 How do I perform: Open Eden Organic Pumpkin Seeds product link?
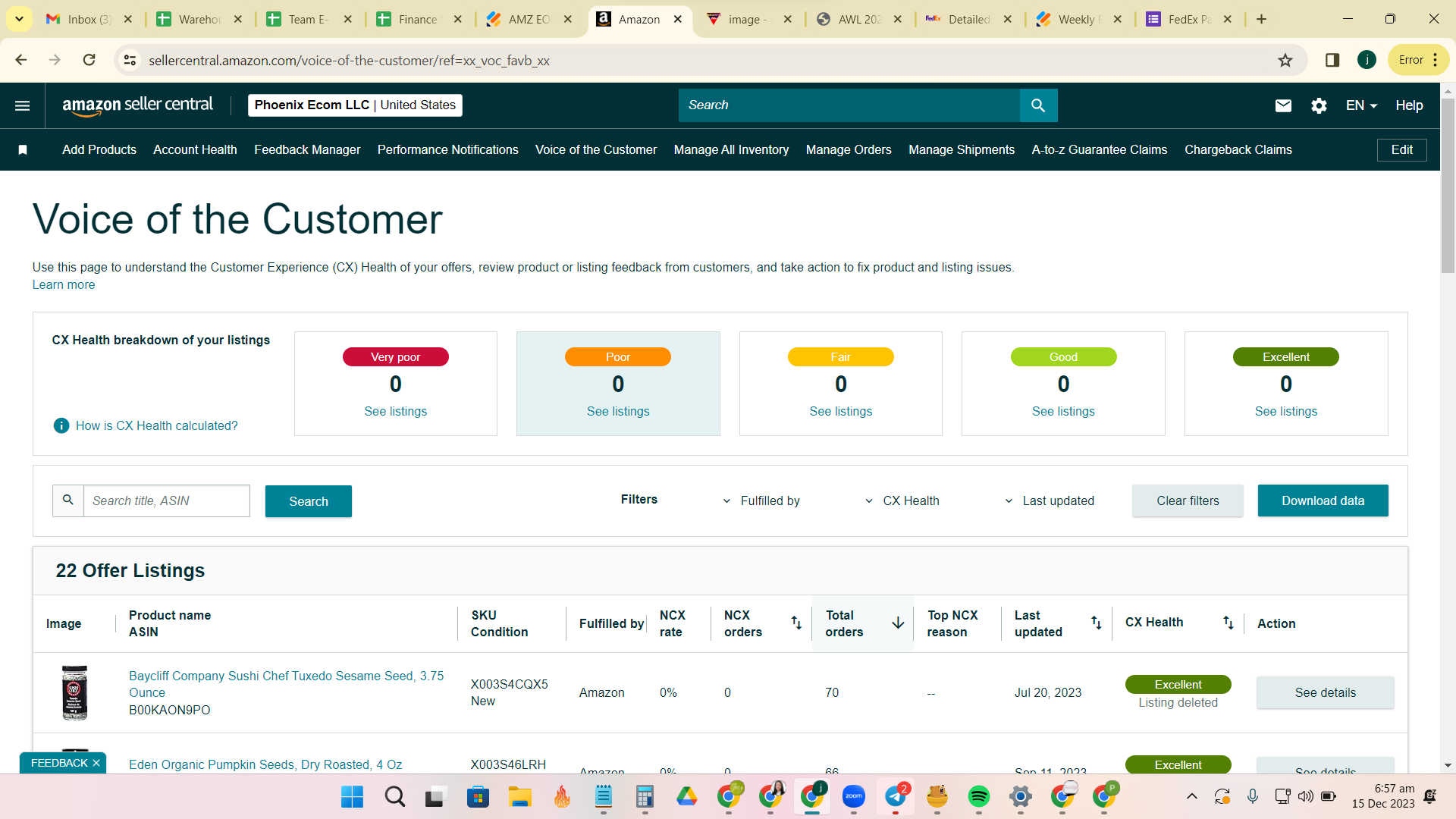(x=265, y=764)
